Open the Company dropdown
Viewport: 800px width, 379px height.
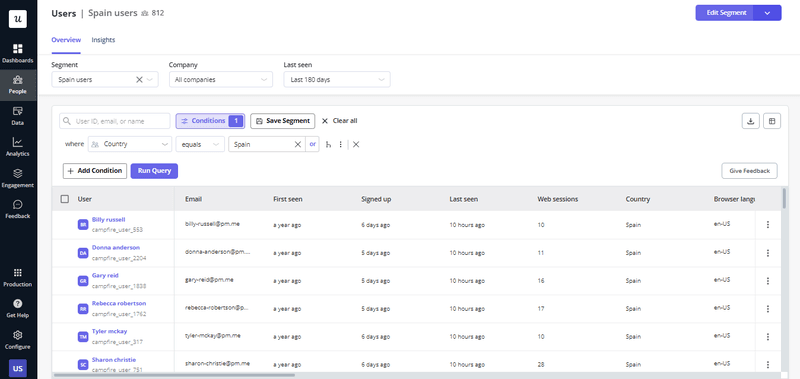(220, 80)
